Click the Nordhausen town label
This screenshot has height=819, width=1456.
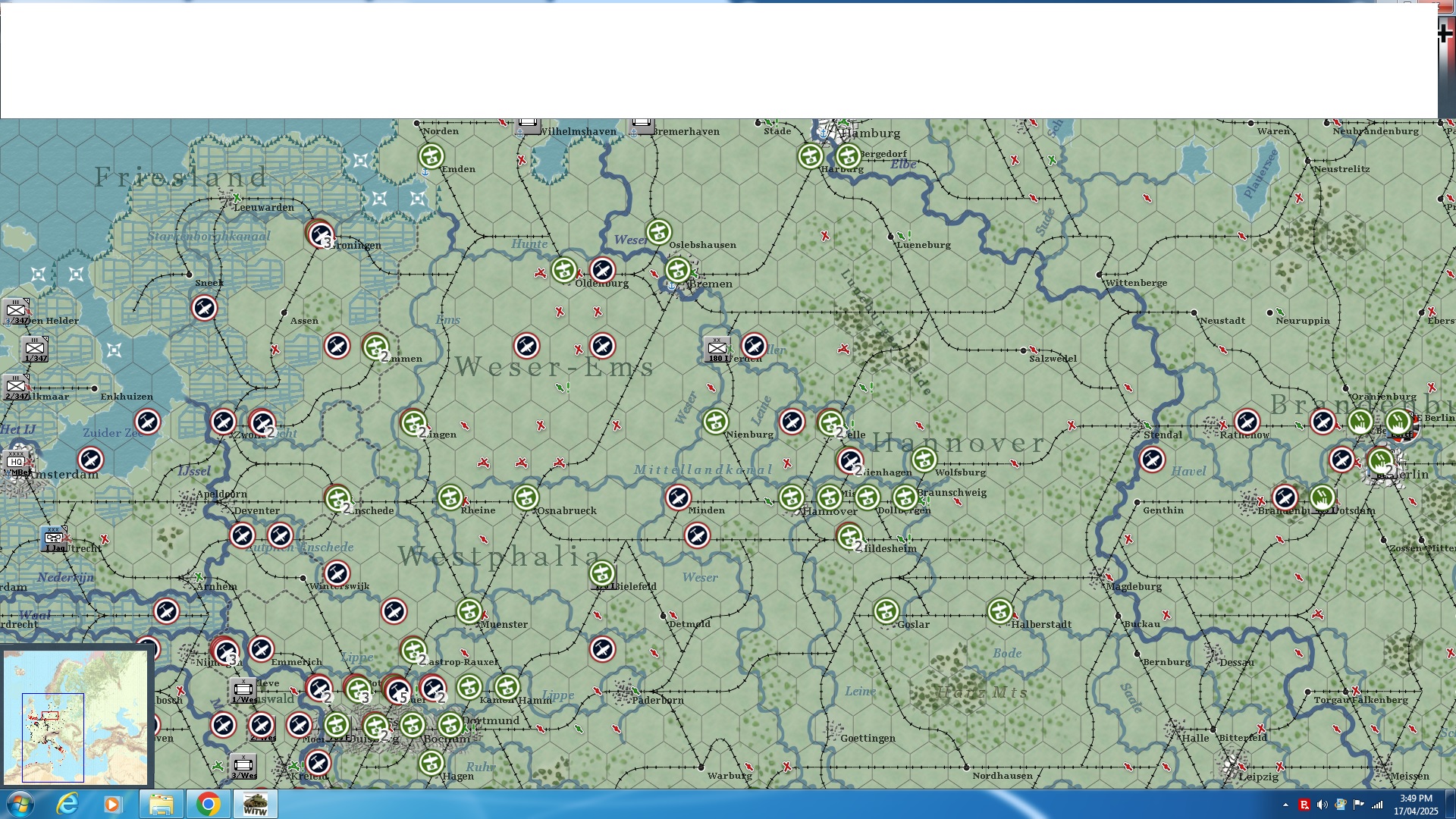[1002, 776]
